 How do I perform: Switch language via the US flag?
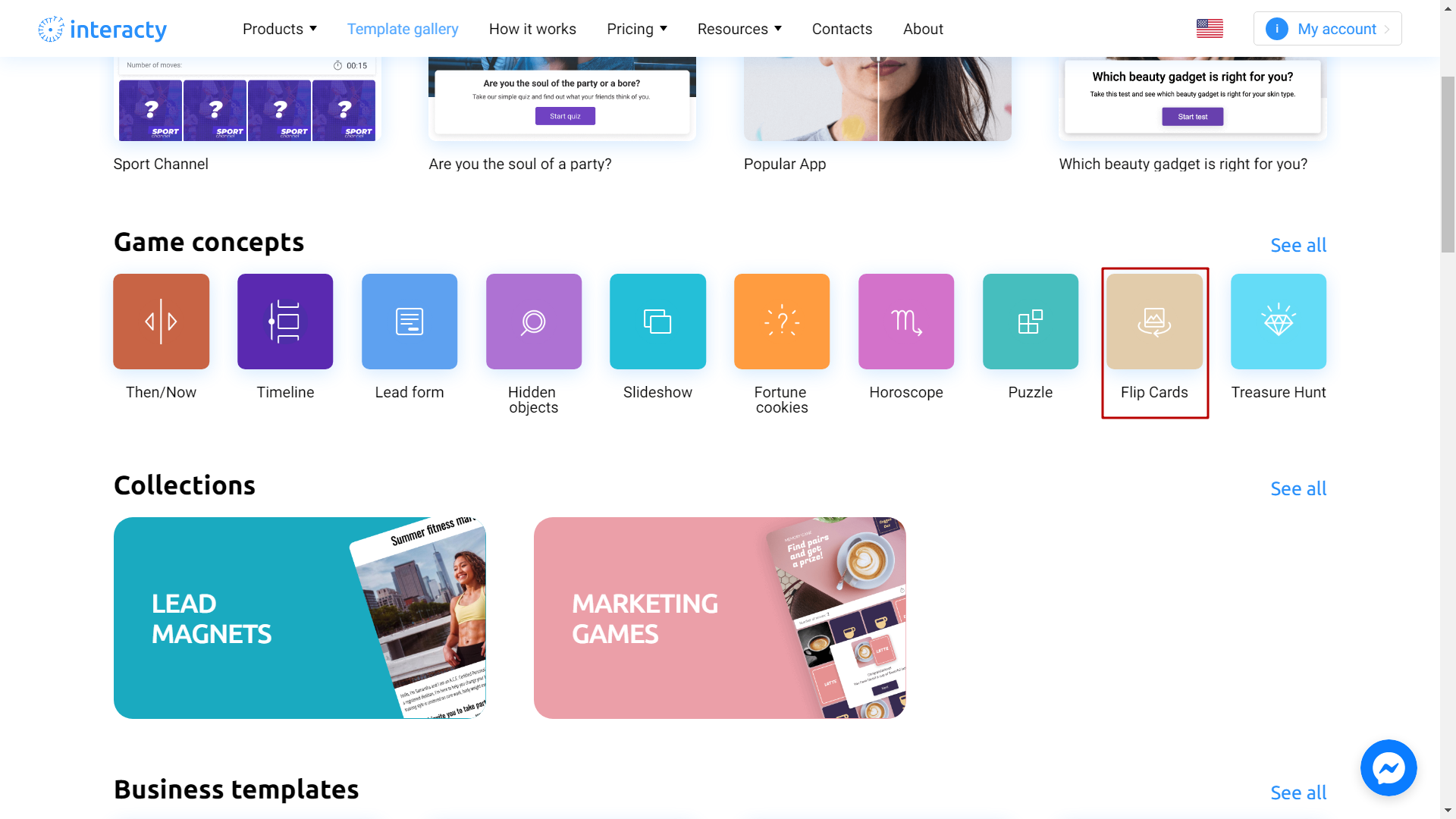click(x=1210, y=29)
